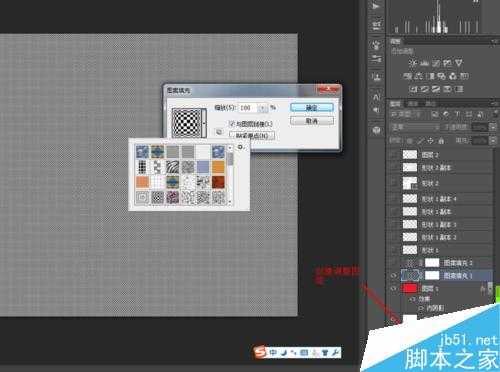Add a Brightness/Contrast adjustment
Image resolution: width=500 pixels, height=372 pixels.
click(413, 63)
